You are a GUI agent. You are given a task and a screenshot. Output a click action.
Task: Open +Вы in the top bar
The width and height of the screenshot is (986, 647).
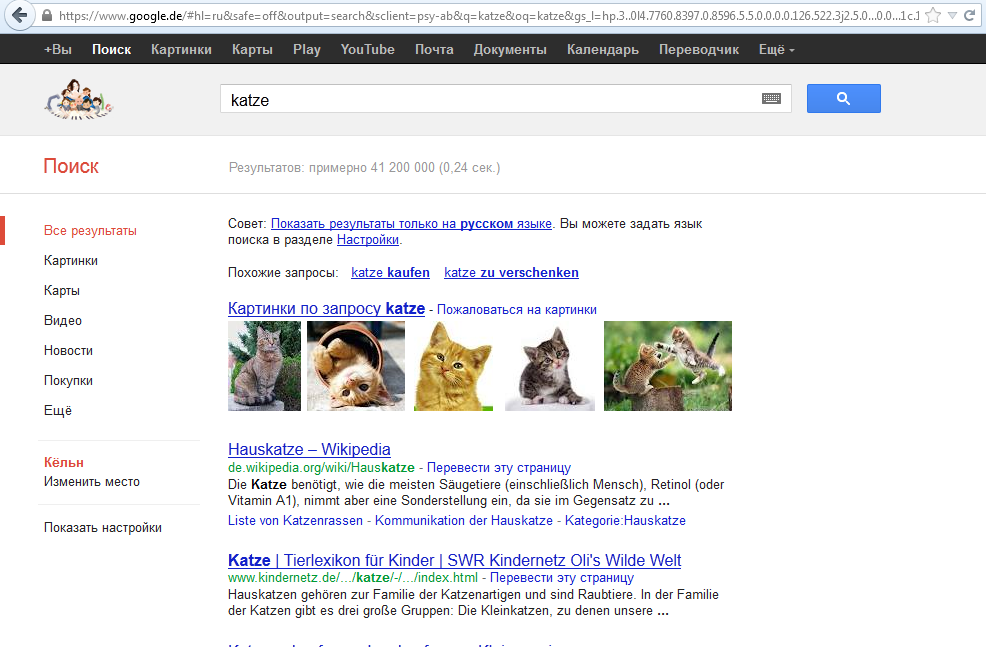pos(58,50)
